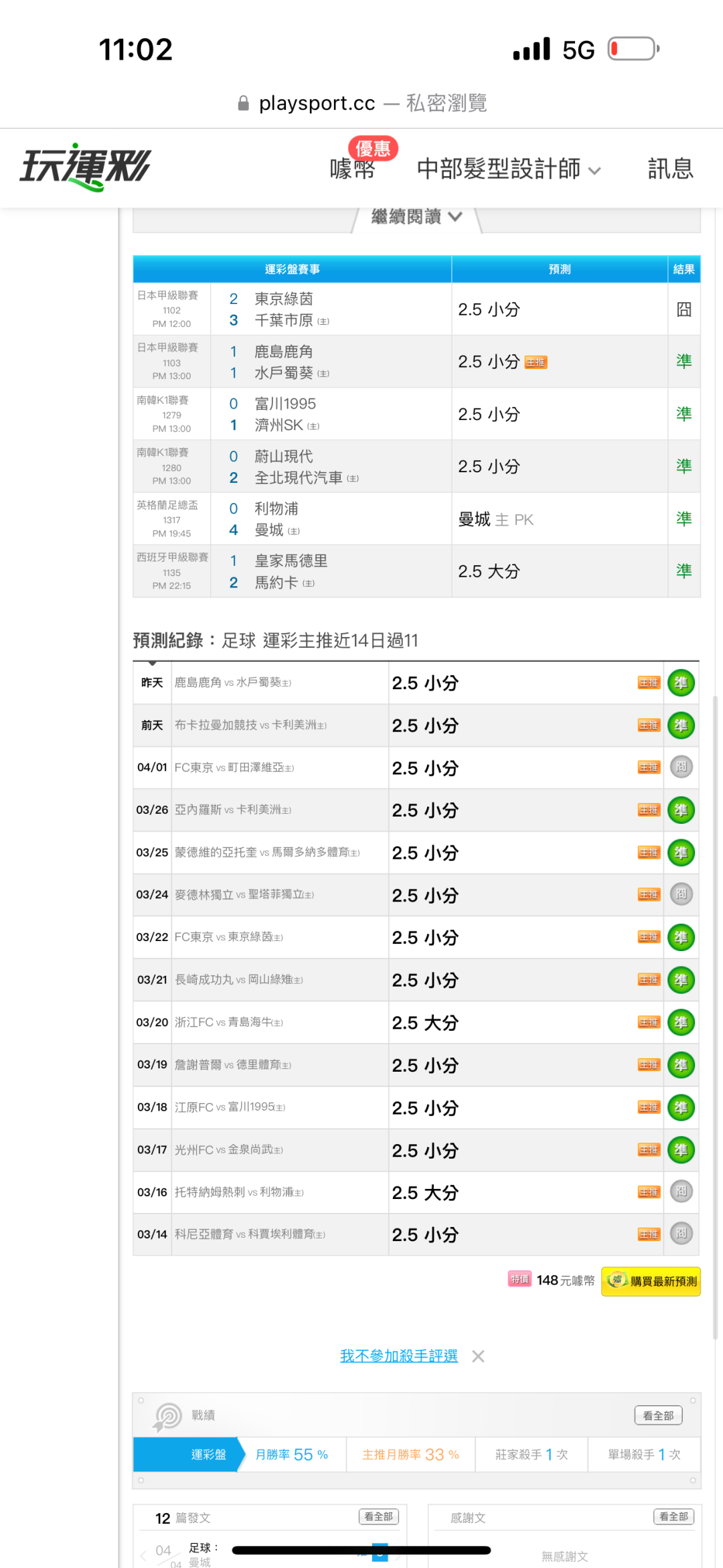Click green 準 icon for 03/17 row
Screen dimensions: 723x1568
click(x=681, y=1150)
